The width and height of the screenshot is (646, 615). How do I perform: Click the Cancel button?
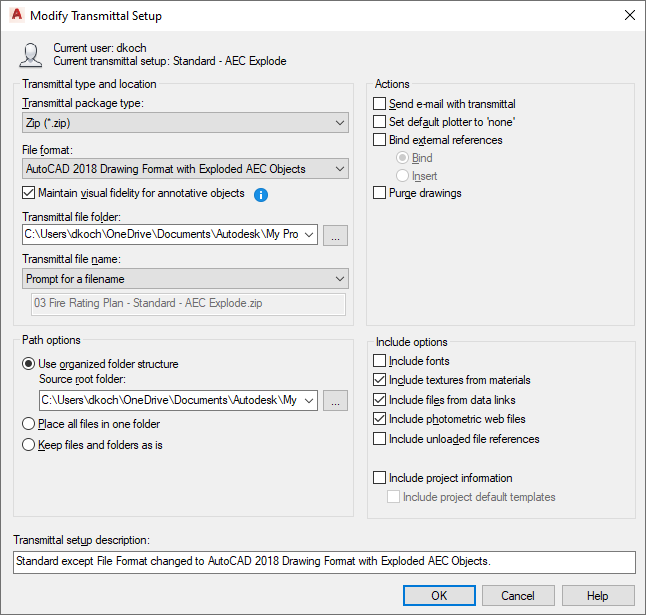pos(518,596)
